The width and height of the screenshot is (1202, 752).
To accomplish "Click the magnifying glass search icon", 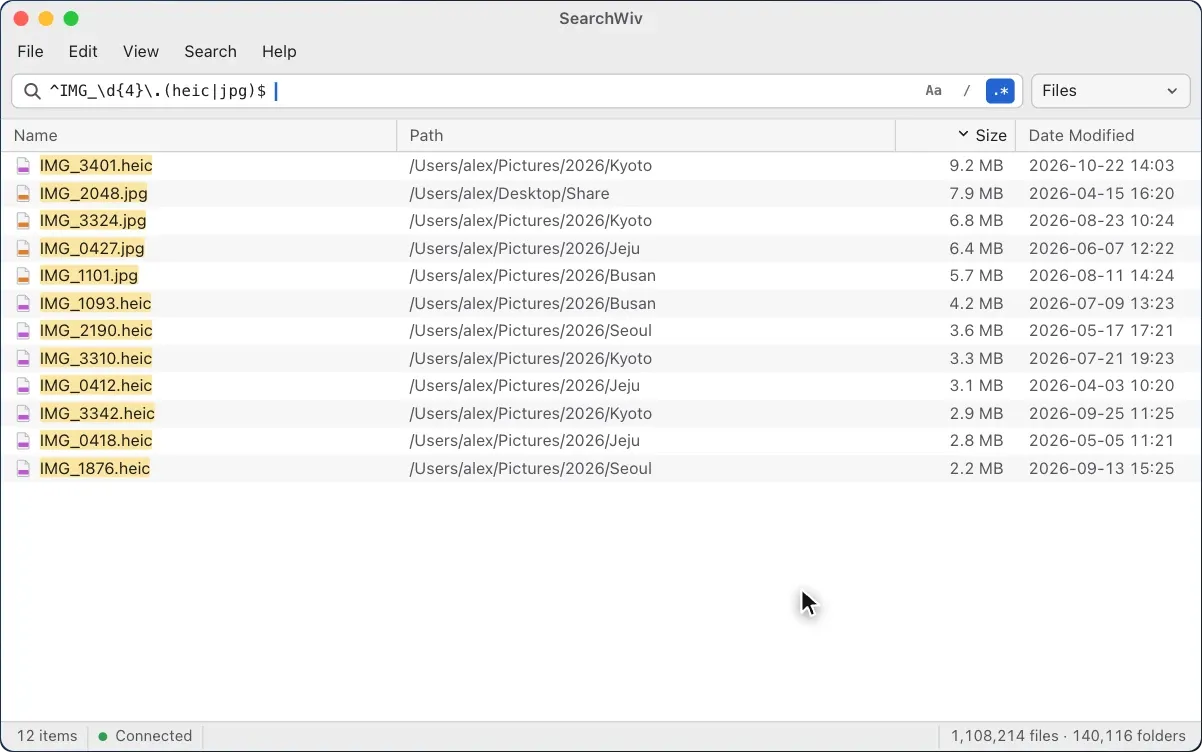I will 32,91.
